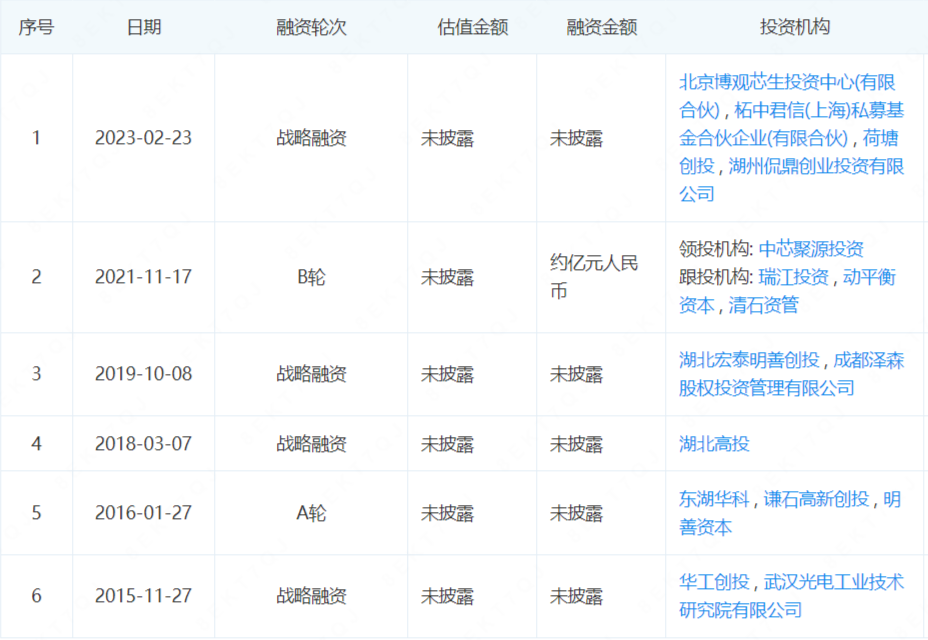Screen dimensions: 928x640
Task: Open 瑞江投资 investor link
Action: [x=794, y=276]
